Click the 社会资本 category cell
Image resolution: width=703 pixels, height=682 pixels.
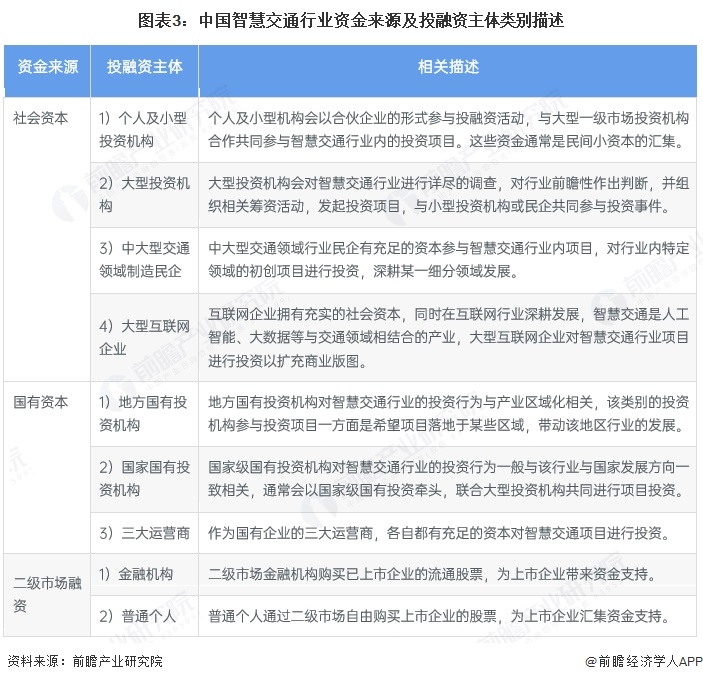click(41, 117)
